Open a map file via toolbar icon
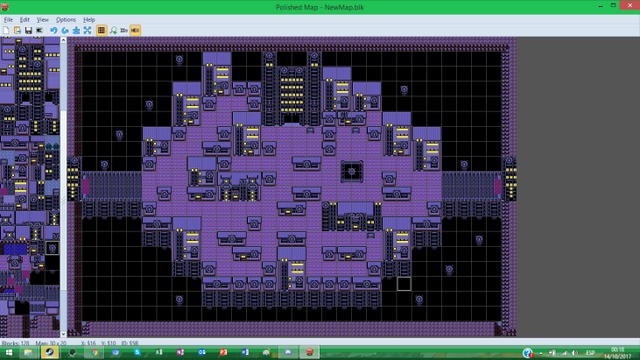This screenshot has width=640, height=360. tap(17, 30)
